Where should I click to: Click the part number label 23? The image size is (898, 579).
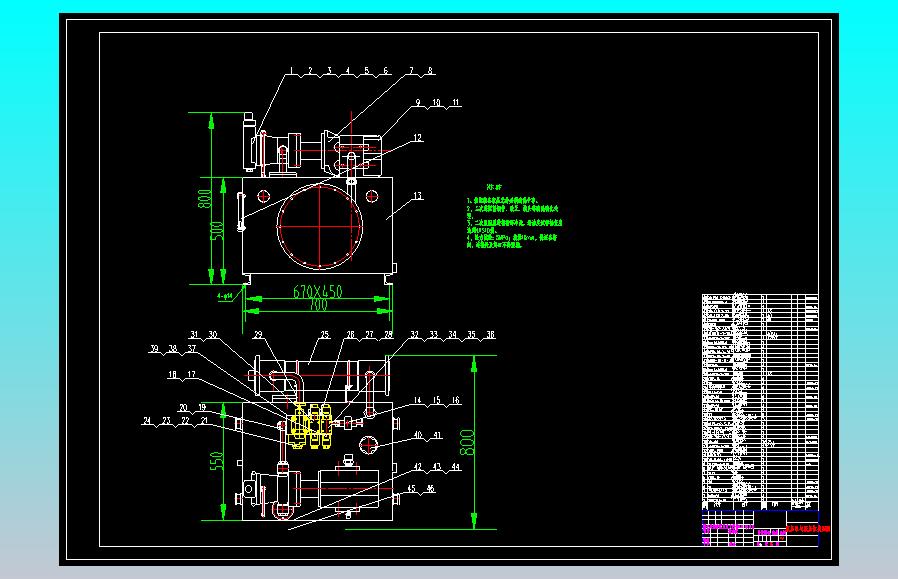click(x=166, y=421)
